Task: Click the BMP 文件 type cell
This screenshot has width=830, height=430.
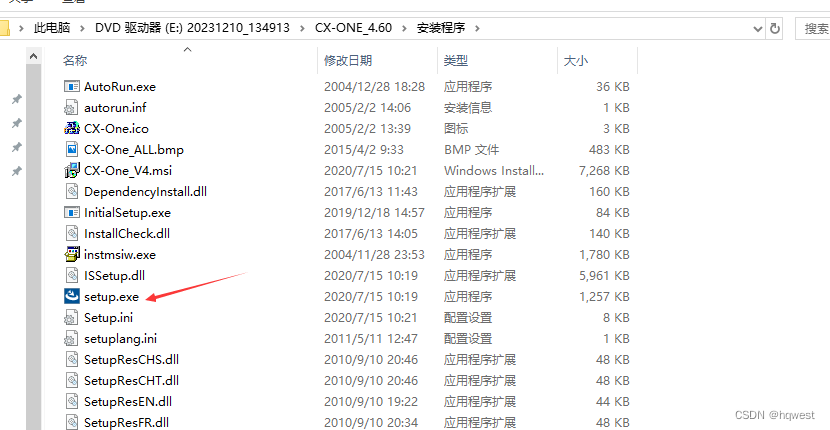Action: [x=471, y=149]
